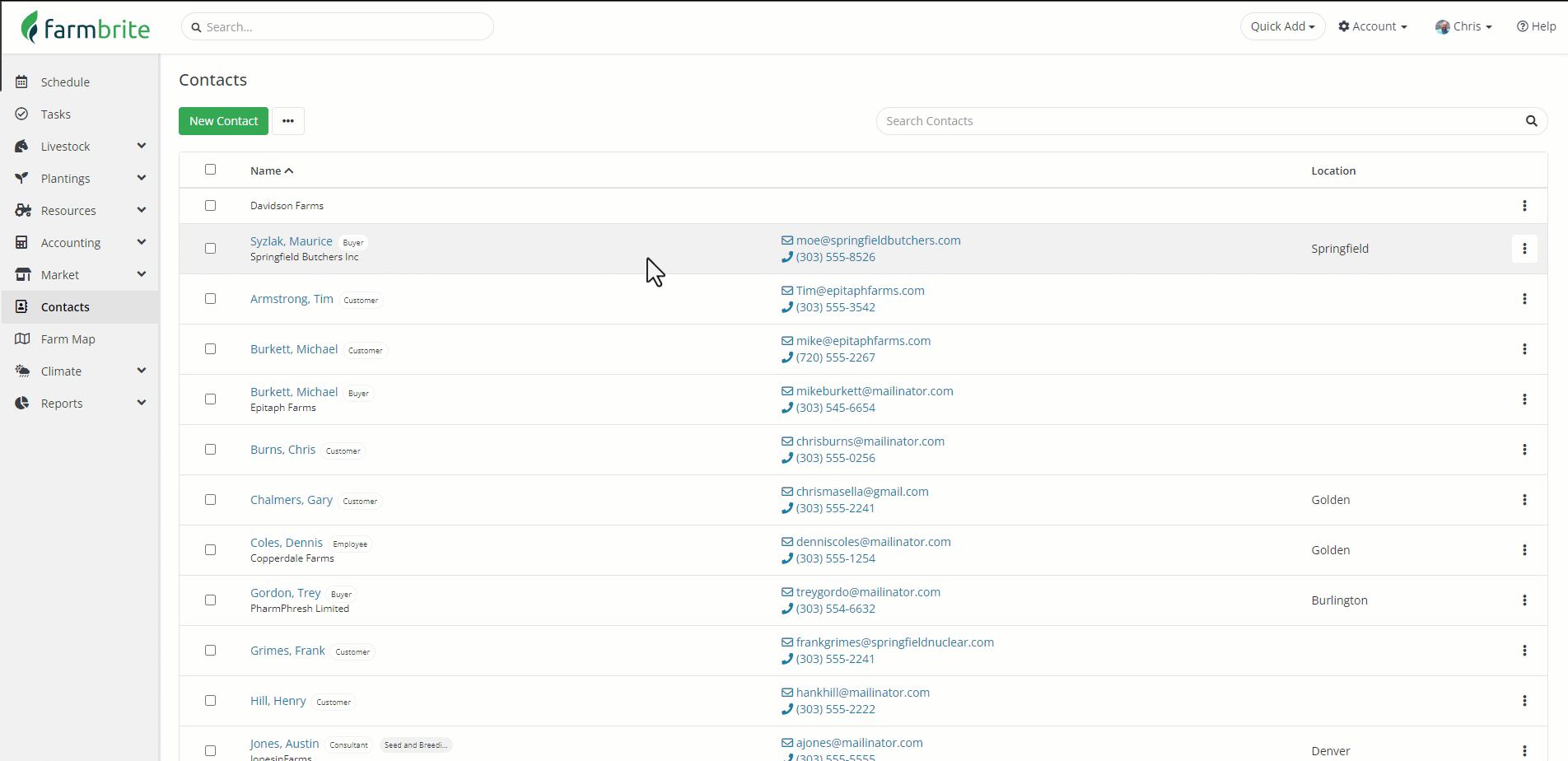Viewport: 1568px width, 761px height.
Task: Click the Climate weather icon
Action: pyautogui.click(x=23, y=371)
